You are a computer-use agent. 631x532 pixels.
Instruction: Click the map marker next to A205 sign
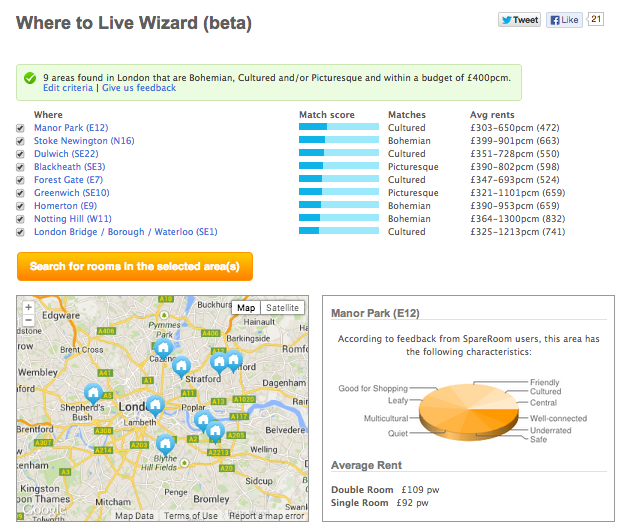coord(215,431)
